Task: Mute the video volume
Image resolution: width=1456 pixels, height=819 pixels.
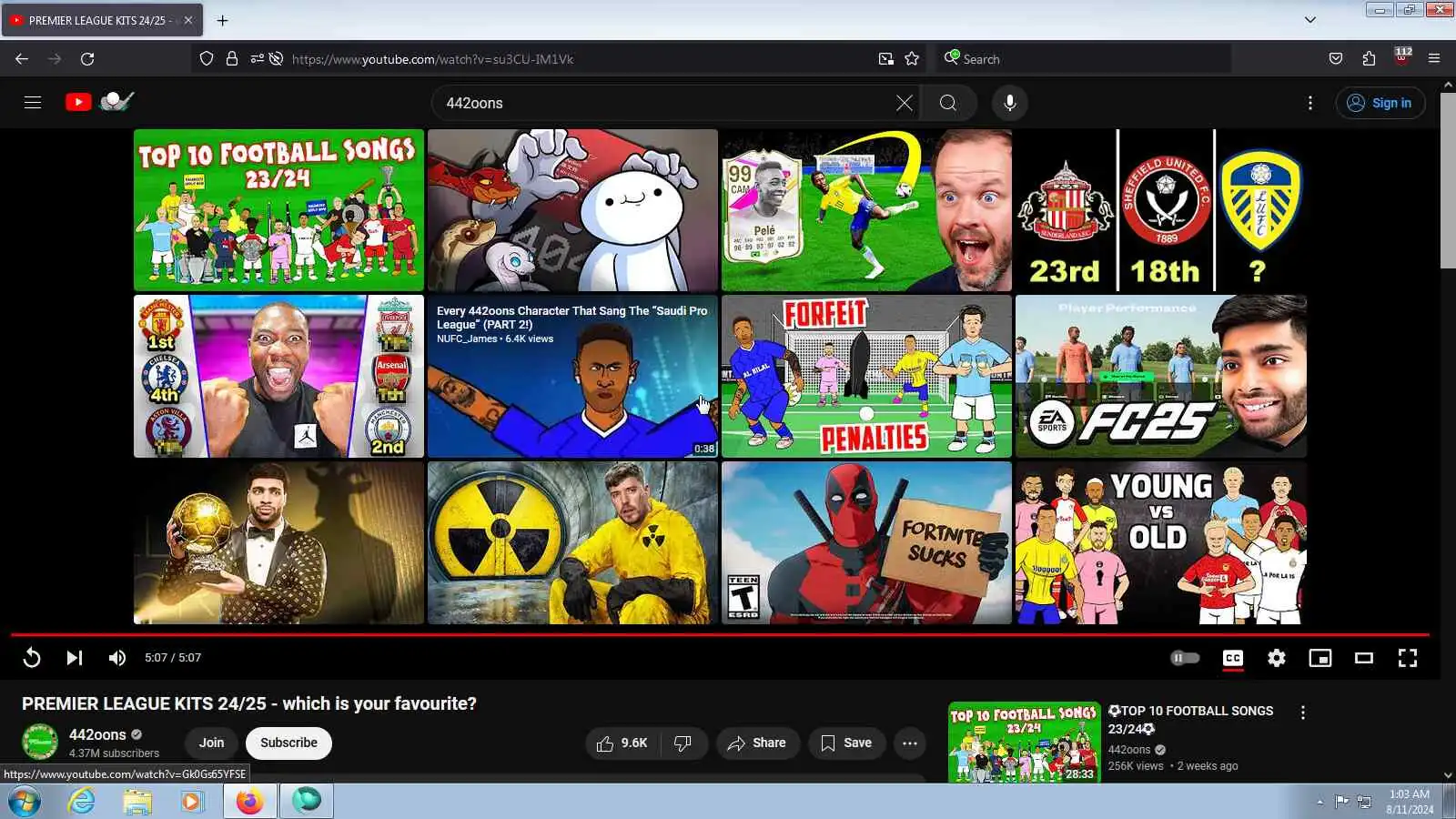Action: (x=117, y=658)
